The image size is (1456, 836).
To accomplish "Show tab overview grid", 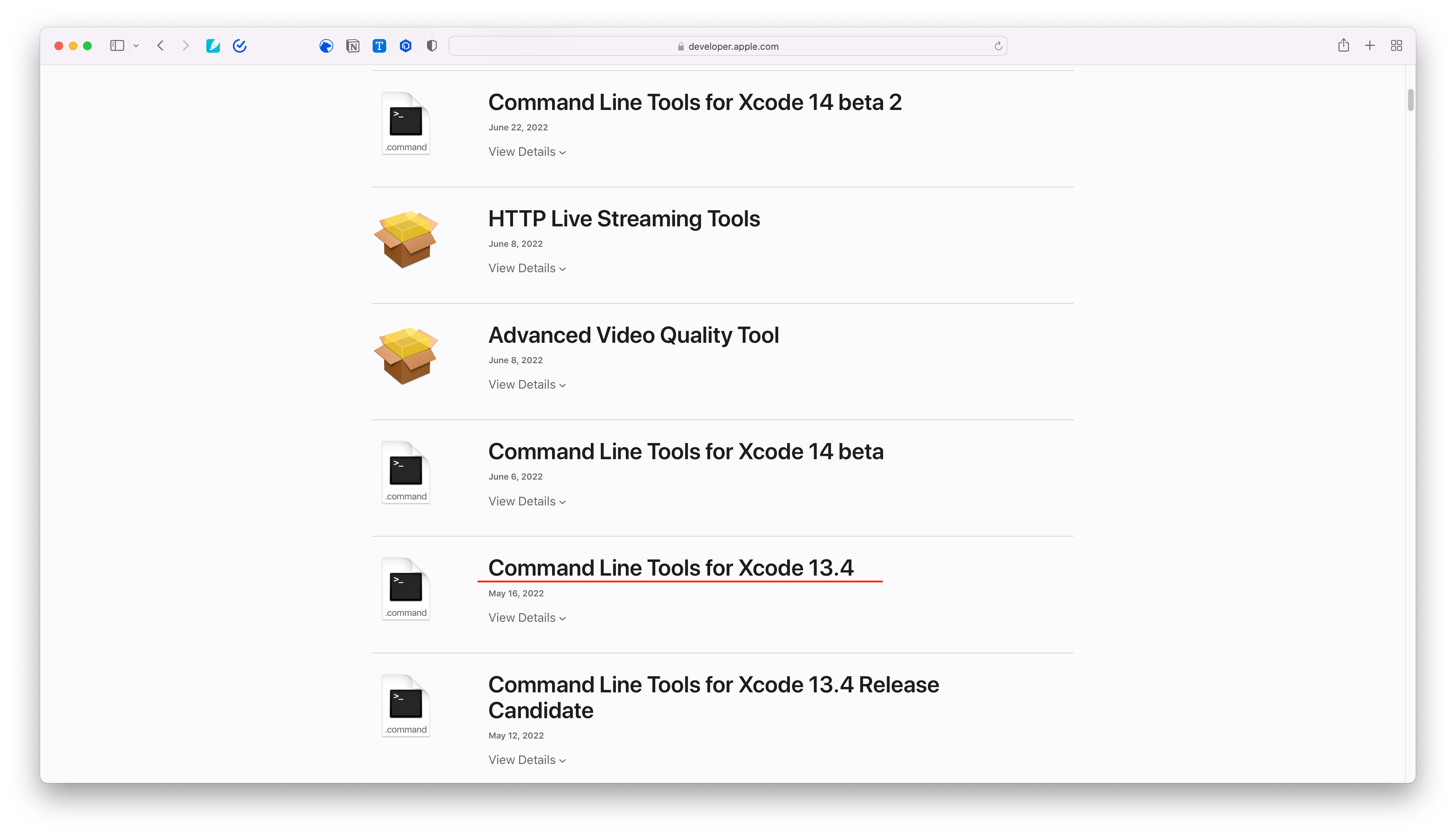I will tap(1396, 46).
